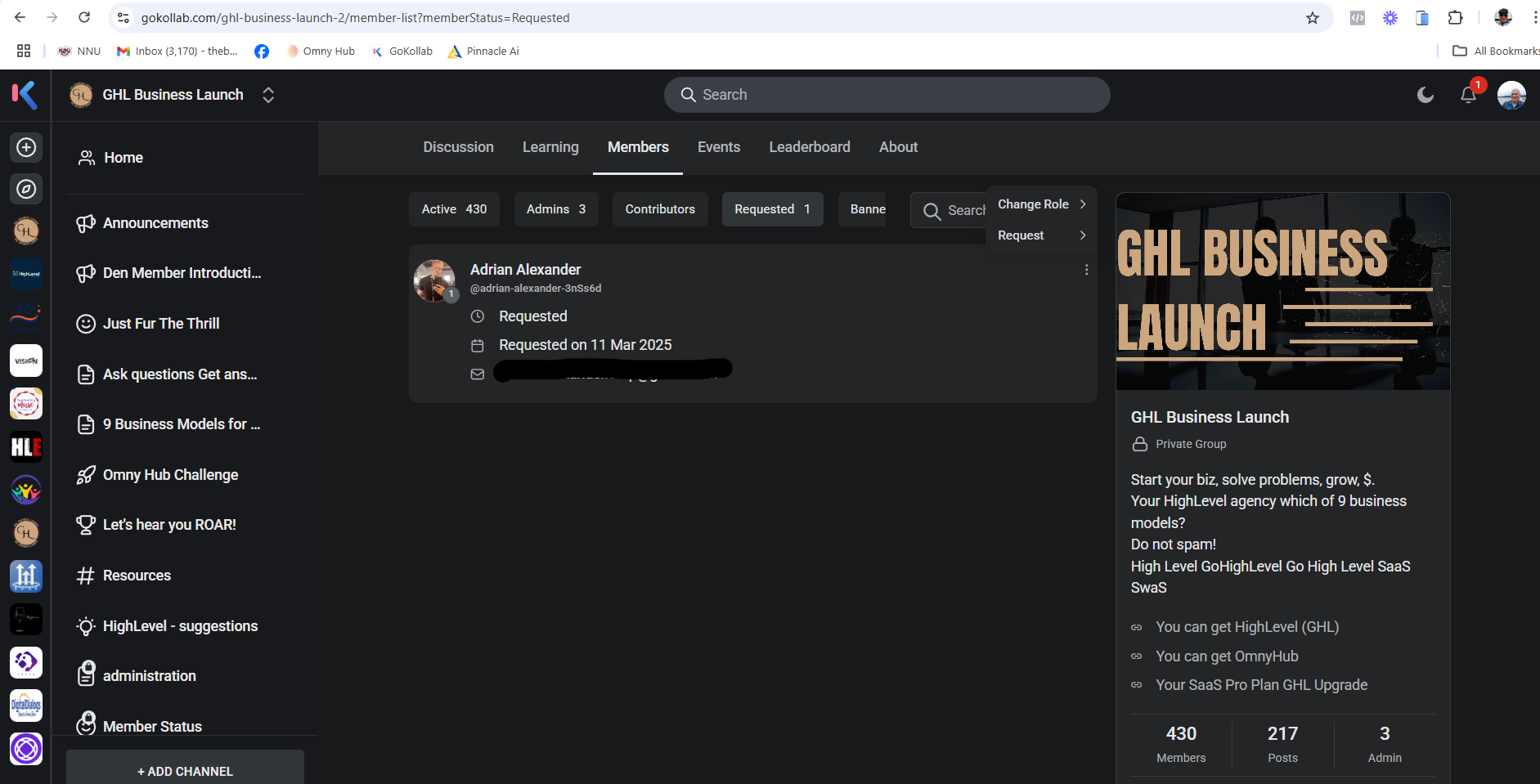
Task: Open Omny Hub bookmark
Action: pos(321,51)
